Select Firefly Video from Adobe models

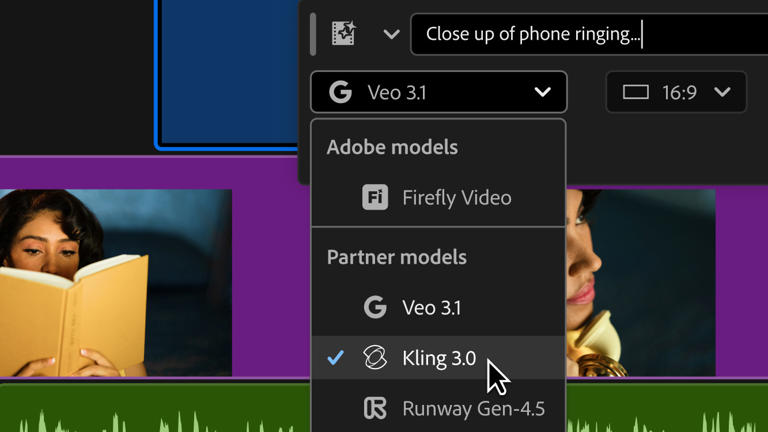pyautogui.click(x=439, y=198)
